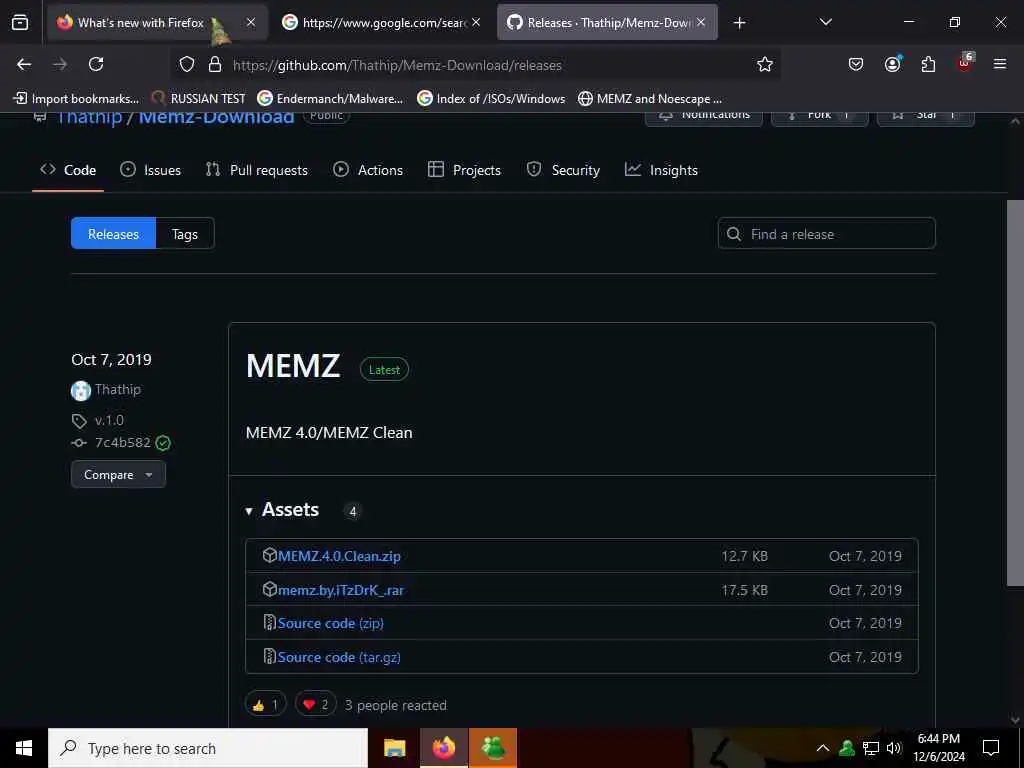Expand the Compare dropdown
Screen dimensions: 1024x768
click(118, 474)
